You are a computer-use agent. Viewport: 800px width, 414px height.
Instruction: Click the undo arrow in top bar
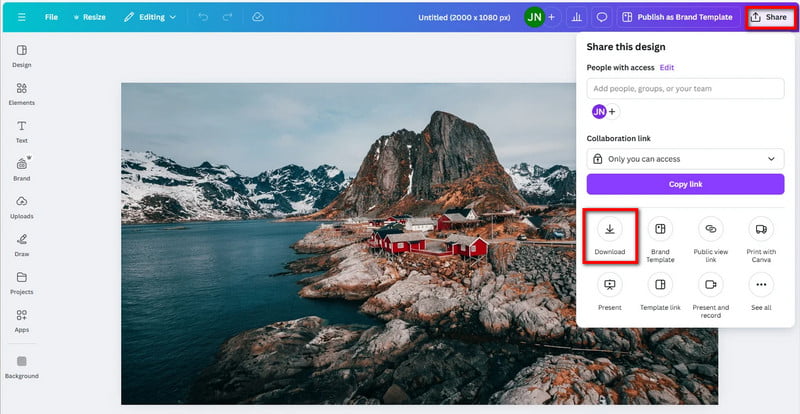[204, 17]
